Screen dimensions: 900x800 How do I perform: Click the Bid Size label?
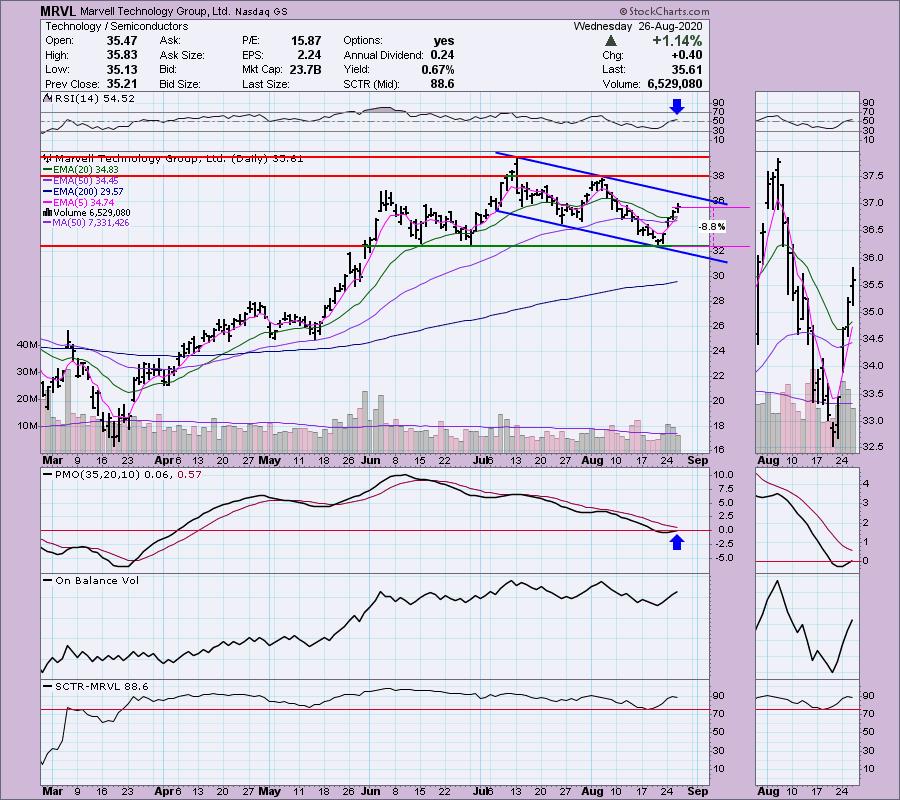click(x=180, y=84)
